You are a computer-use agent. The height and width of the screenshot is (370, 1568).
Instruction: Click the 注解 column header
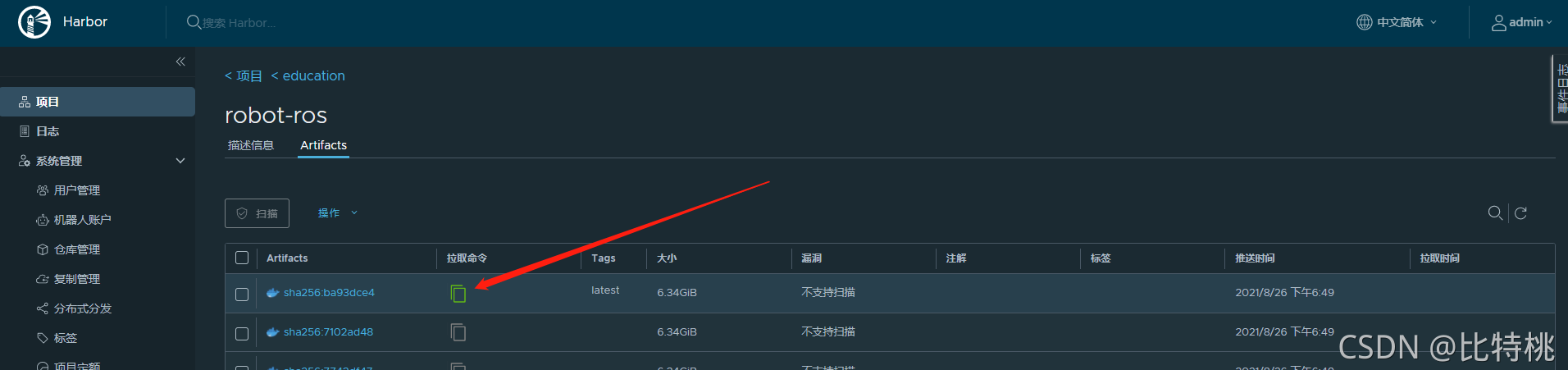pyautogui.click(x=956, y=258)
